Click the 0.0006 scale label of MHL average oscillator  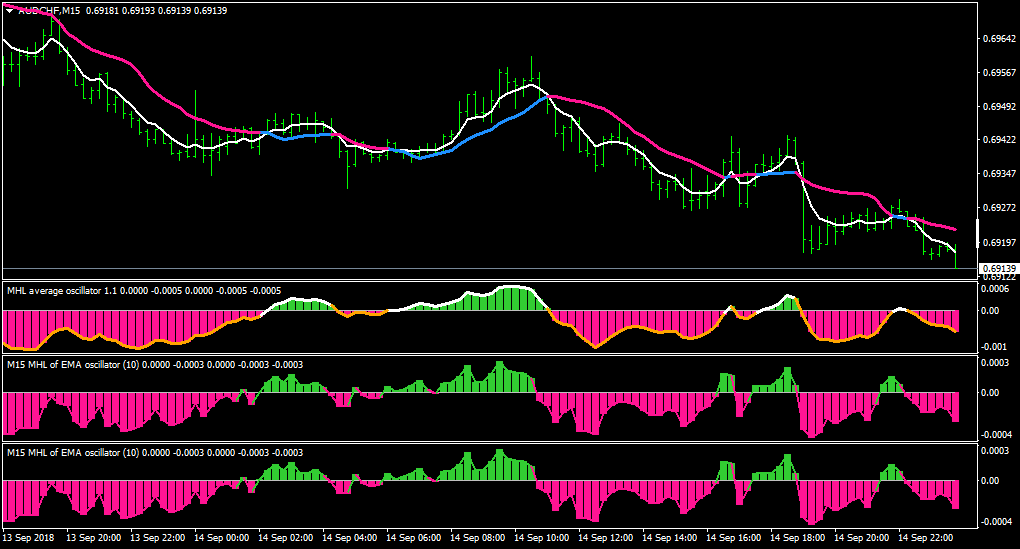(995, 289)
